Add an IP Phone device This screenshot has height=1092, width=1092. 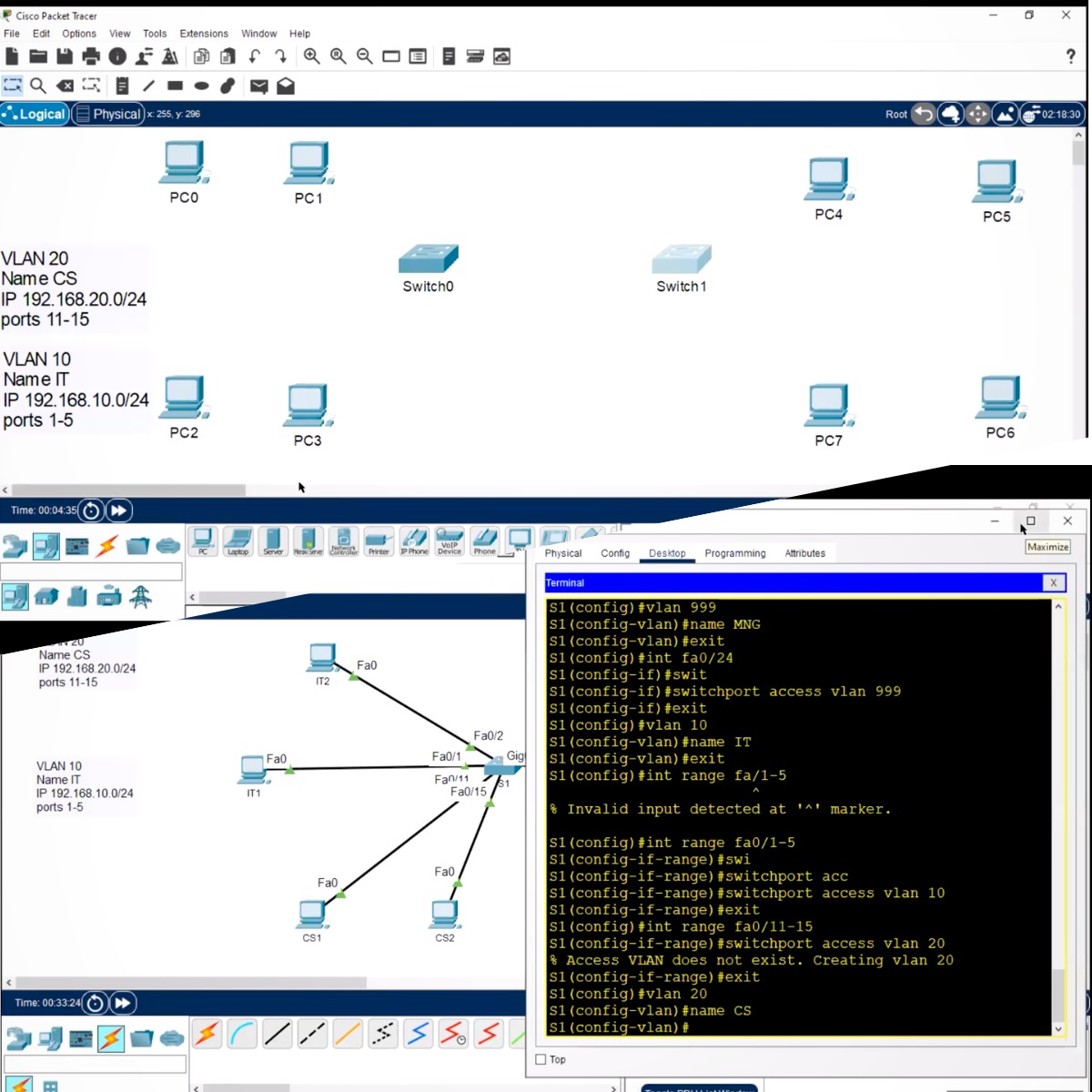pos(414,541)
